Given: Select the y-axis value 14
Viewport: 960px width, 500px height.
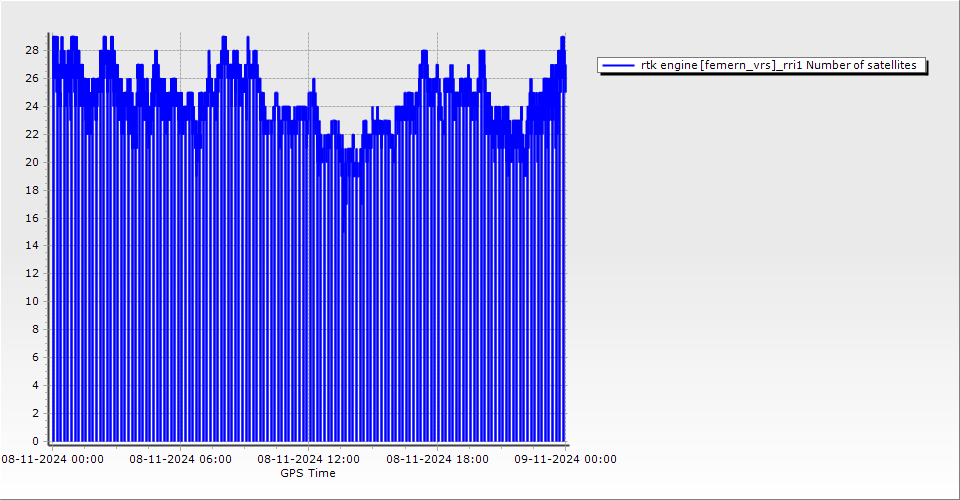Looking at the screenshot, I should point(31,245).
